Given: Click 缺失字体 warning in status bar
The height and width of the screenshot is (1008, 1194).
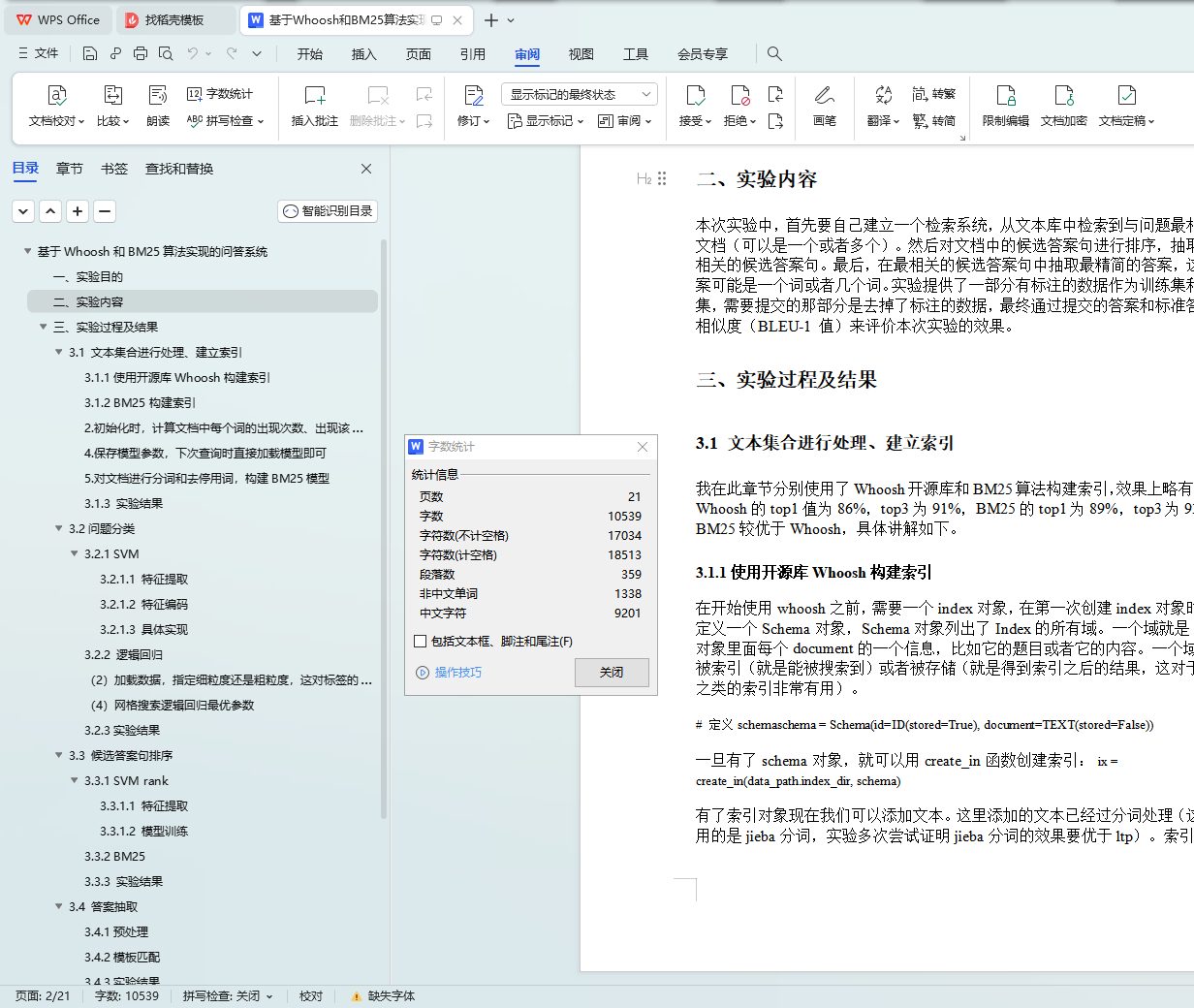Looking at the screenshot, I should coord(384,995).
